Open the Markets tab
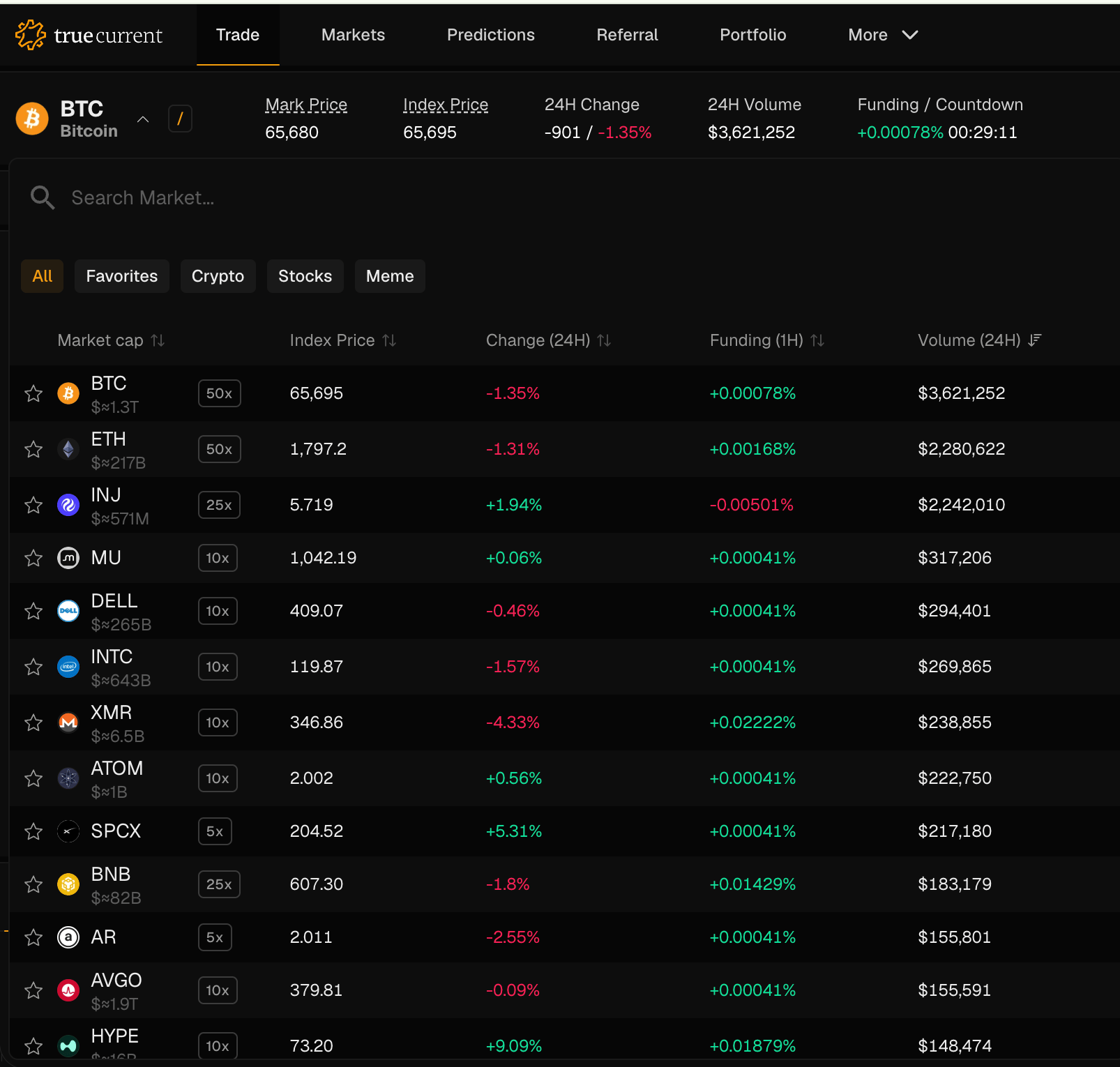 point(353,35)
